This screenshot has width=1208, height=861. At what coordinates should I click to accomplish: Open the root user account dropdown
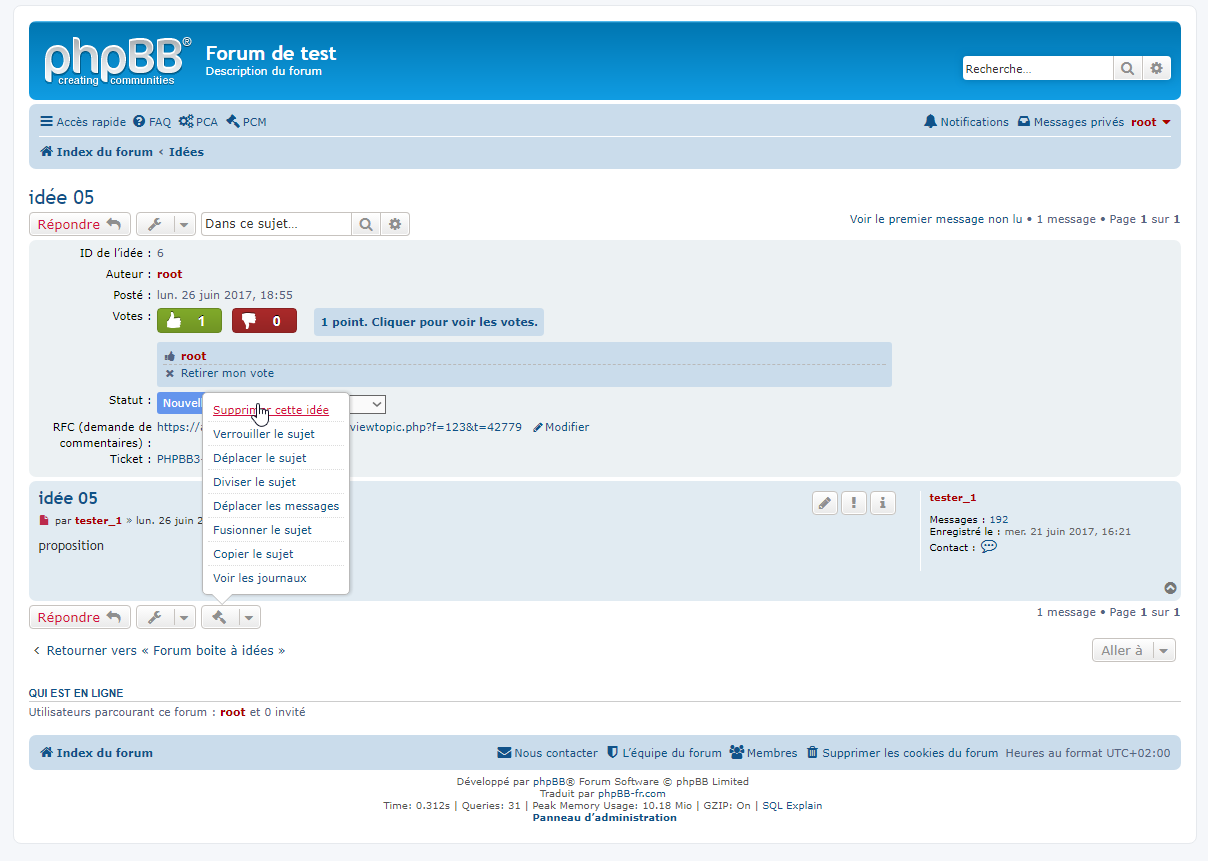[x=1150, y=122]
